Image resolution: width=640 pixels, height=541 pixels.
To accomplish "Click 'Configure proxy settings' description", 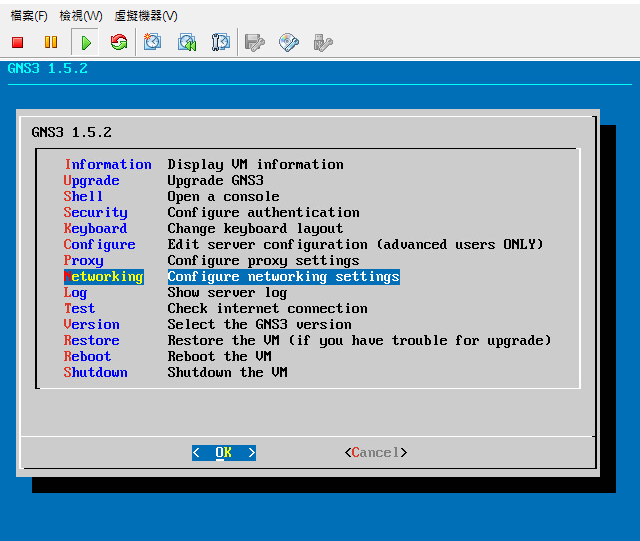I will (263, 260).
